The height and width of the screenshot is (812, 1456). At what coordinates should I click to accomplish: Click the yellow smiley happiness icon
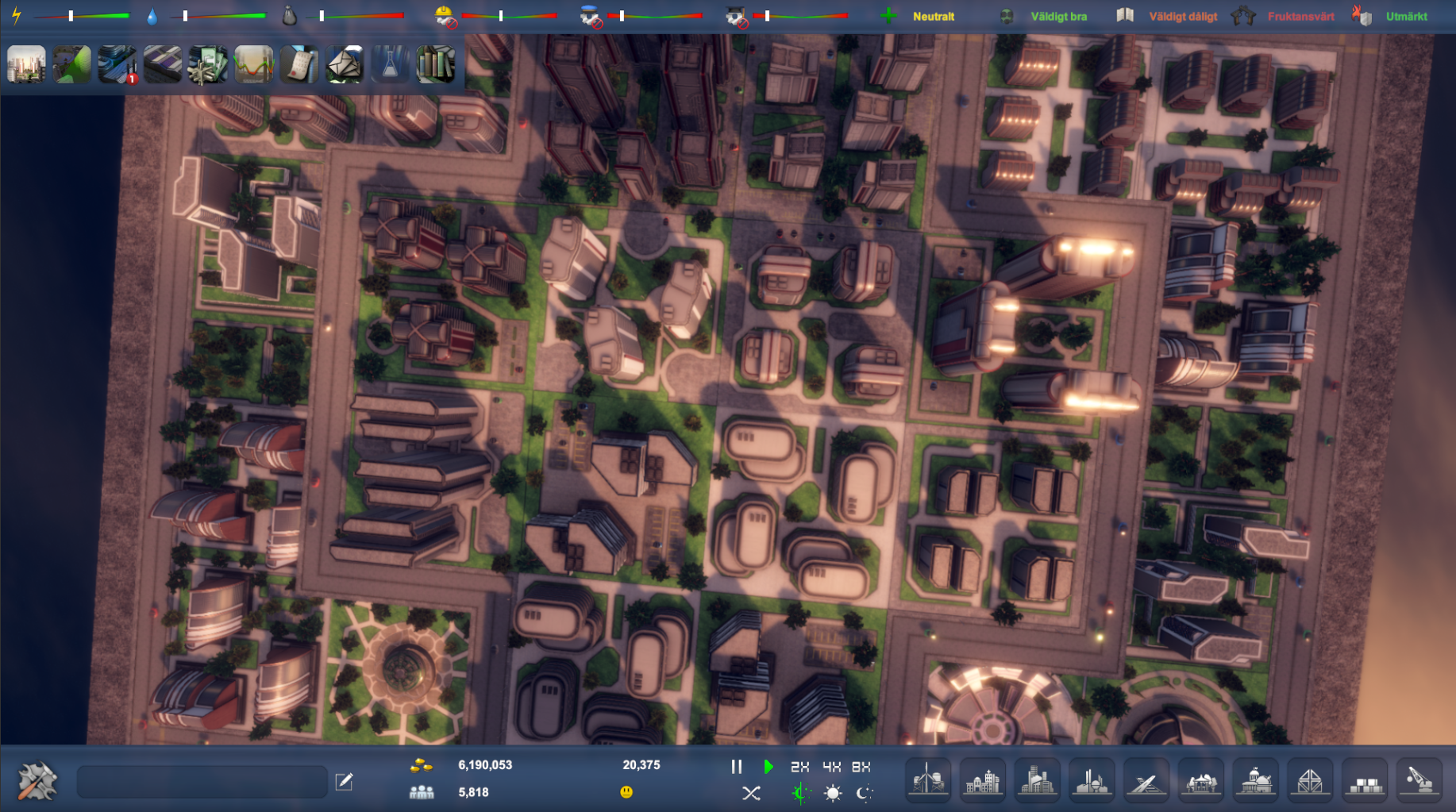[626, 792]
